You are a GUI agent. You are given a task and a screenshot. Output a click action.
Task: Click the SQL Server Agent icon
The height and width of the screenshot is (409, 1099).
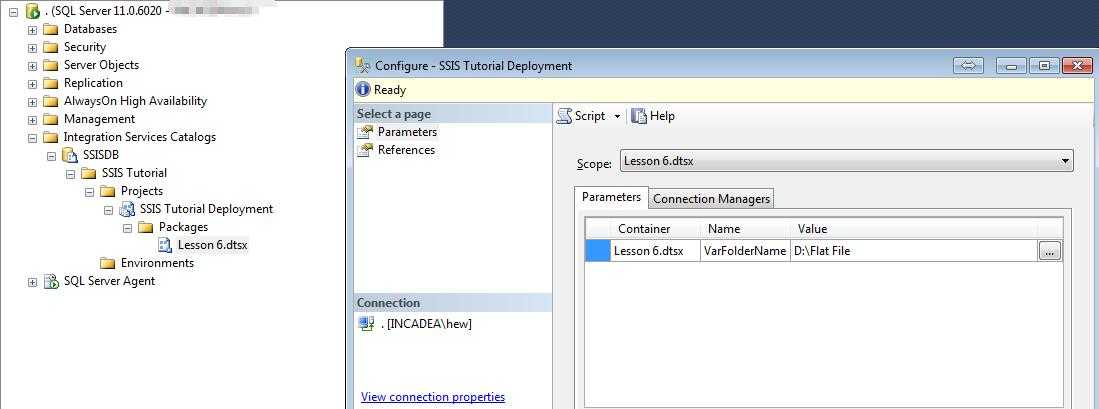[x=51, y=282]
